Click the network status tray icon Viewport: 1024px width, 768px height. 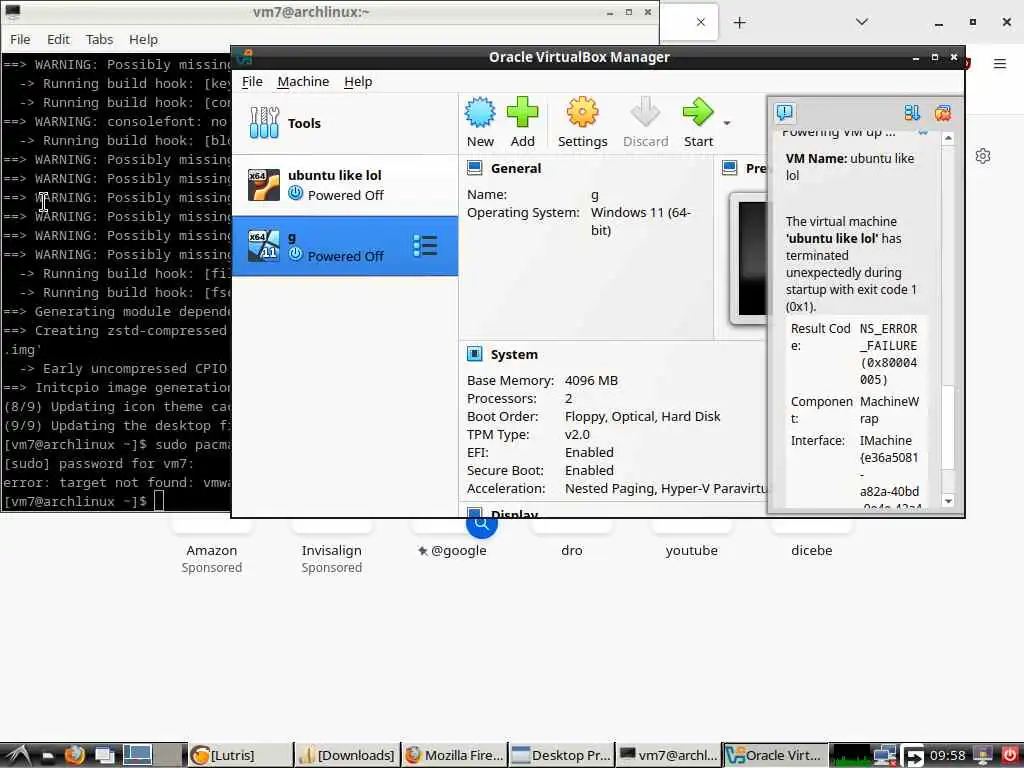pyautogui.click(x=885, y=756)
